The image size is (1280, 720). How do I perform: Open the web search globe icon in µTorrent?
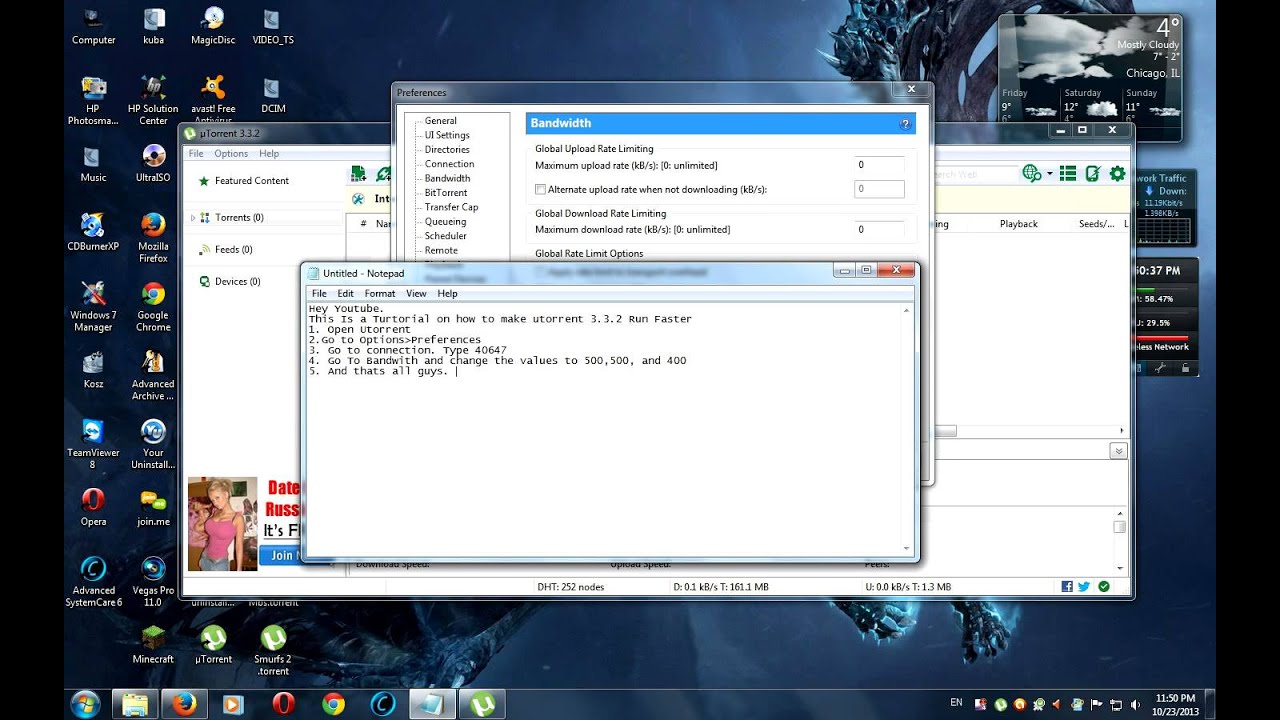click(1032, 174)
